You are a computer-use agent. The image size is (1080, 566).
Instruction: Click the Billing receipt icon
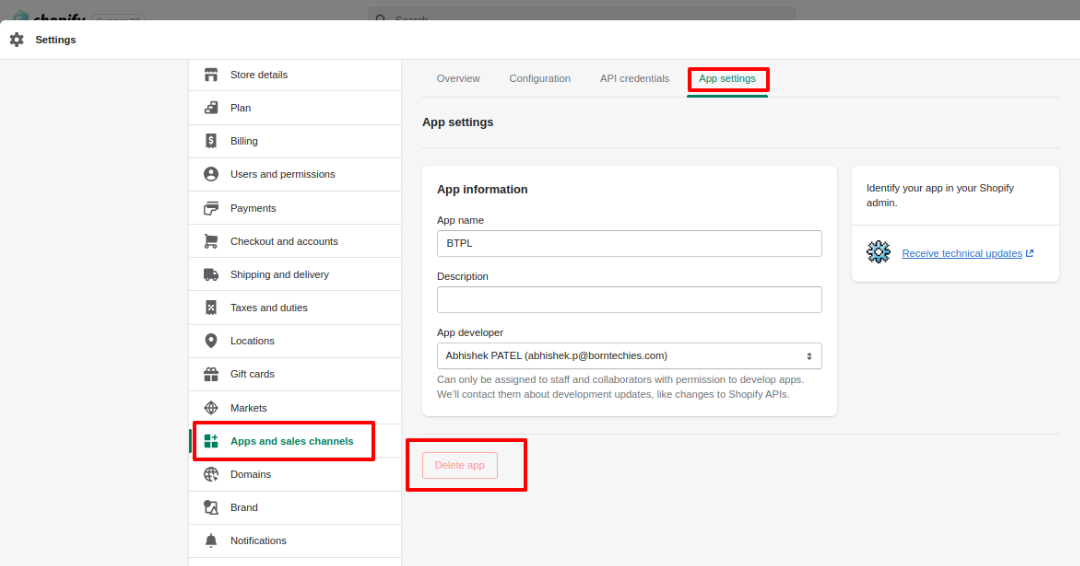pyautogui.click(x=211, y=140)
